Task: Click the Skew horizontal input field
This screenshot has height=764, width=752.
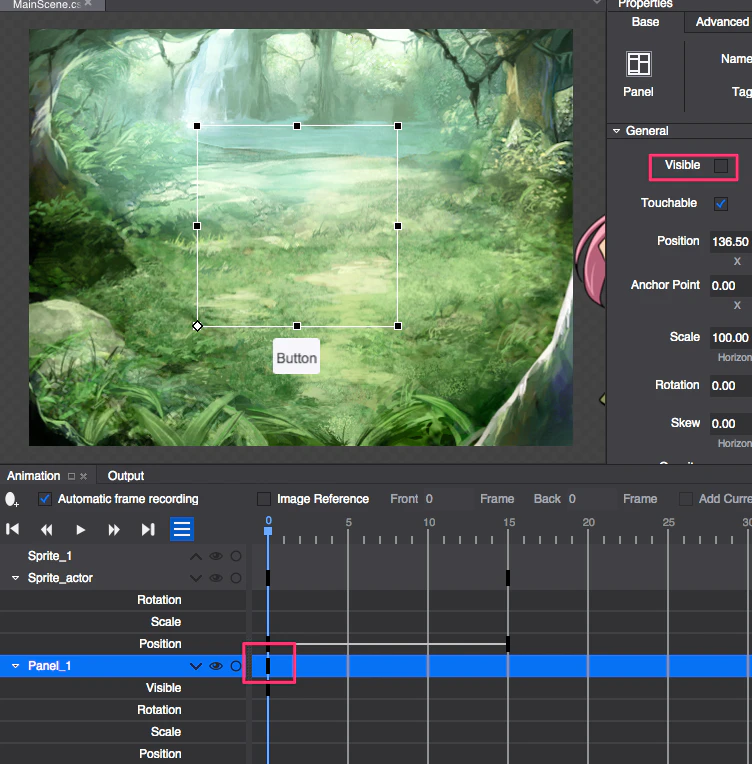Action: [731, 424]
